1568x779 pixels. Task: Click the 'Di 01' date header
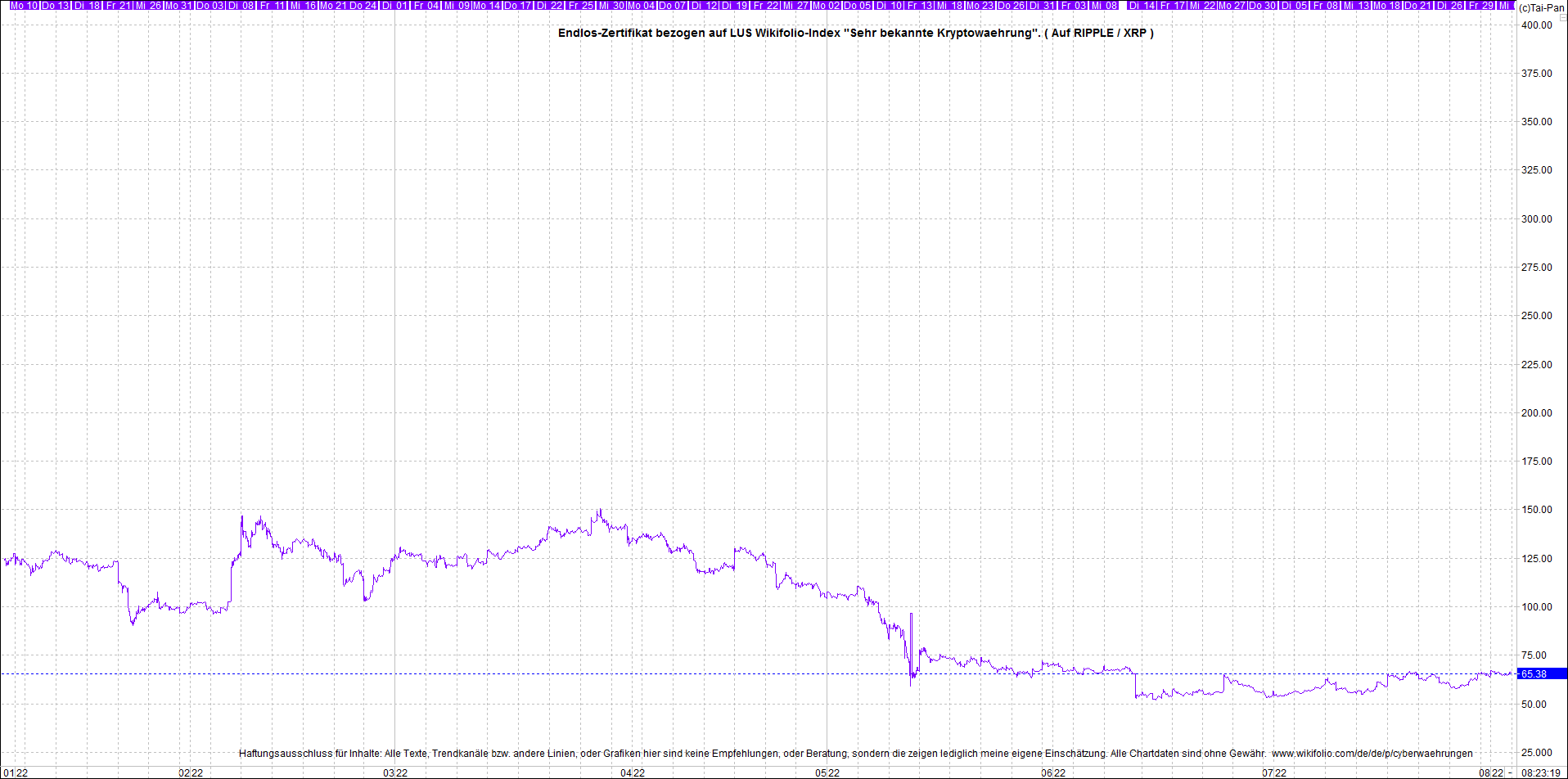394,6
